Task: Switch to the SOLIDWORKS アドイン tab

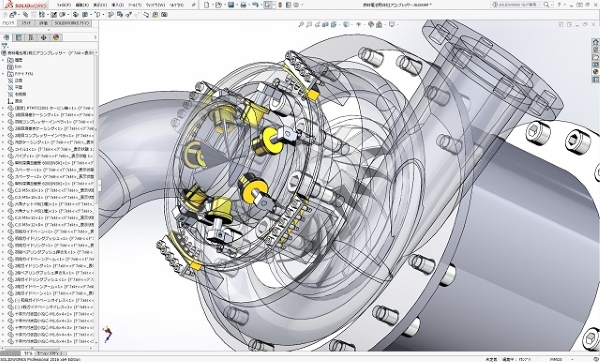Action: click(72, 23)
